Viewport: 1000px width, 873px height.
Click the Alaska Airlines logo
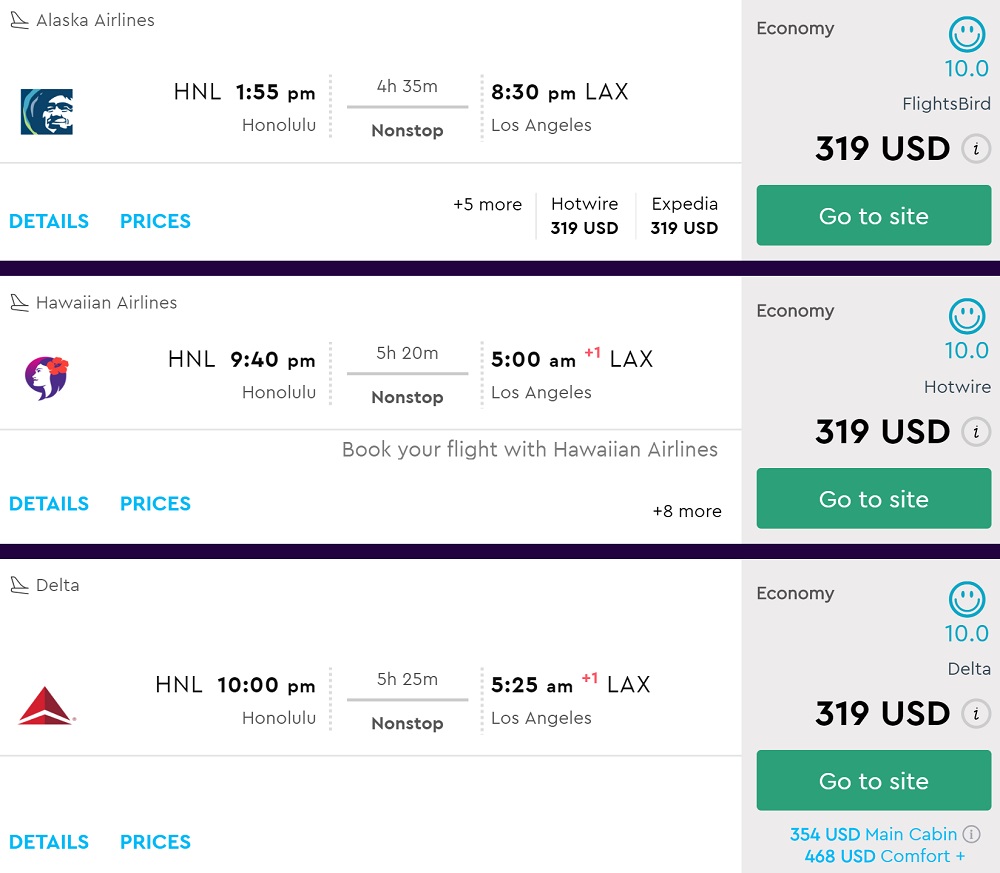click(x=47, y=111)
